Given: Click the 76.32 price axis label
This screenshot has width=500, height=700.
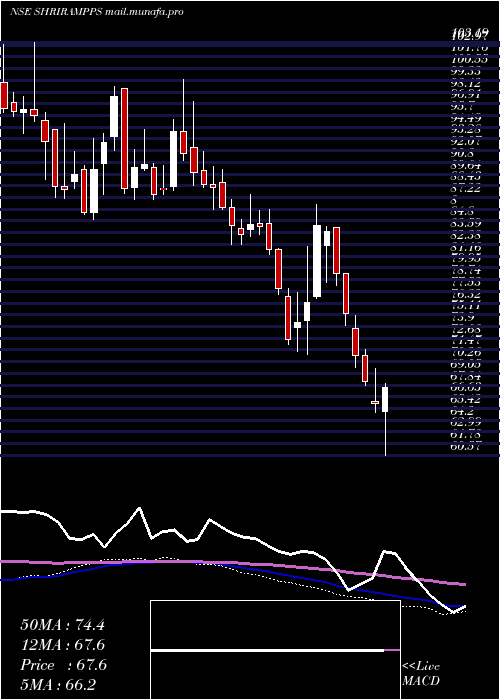Looking at the screenshot, I should pyautogui.click(x=466, y=295).
